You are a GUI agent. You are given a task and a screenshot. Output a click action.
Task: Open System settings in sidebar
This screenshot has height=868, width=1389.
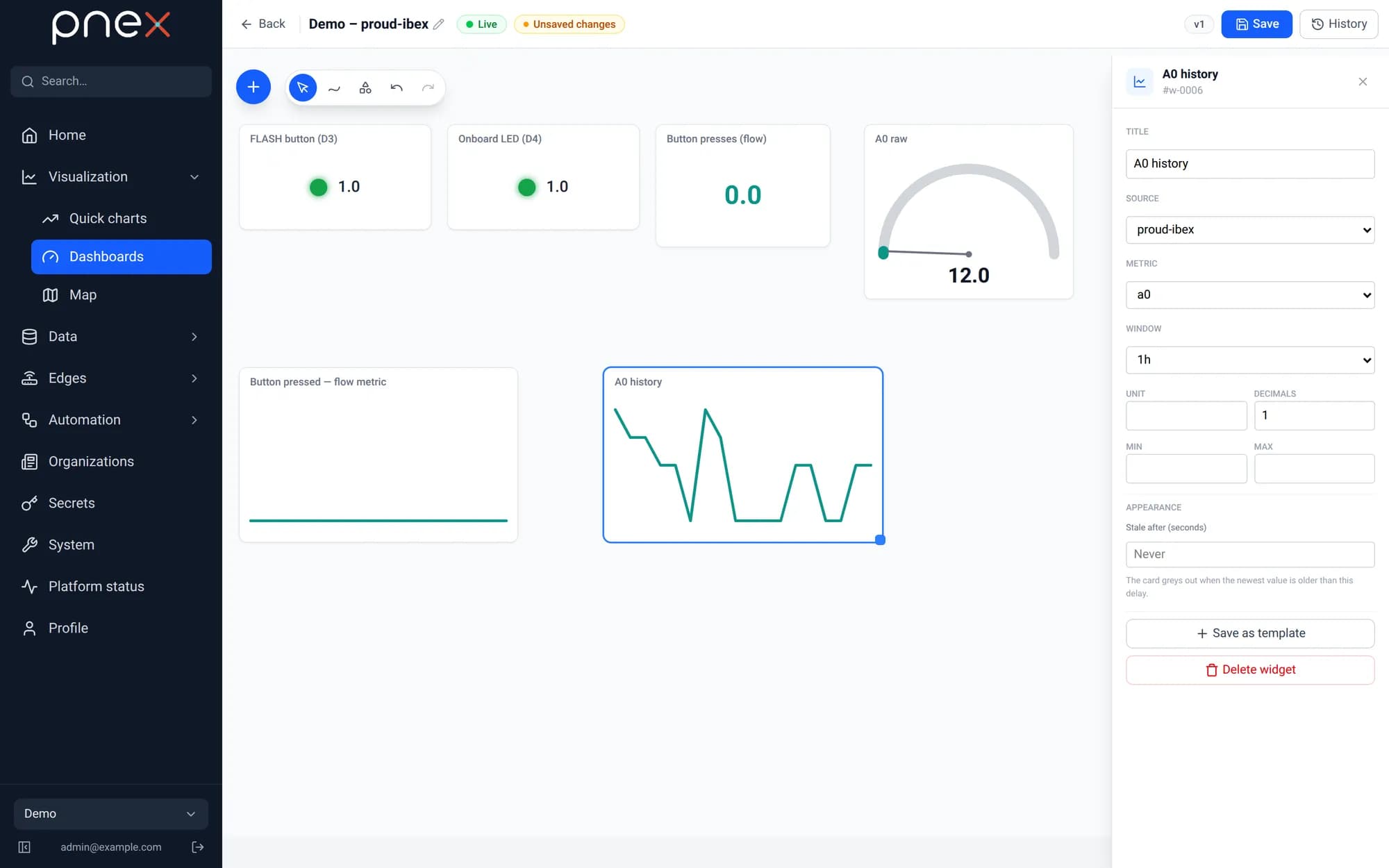[111, 544]
